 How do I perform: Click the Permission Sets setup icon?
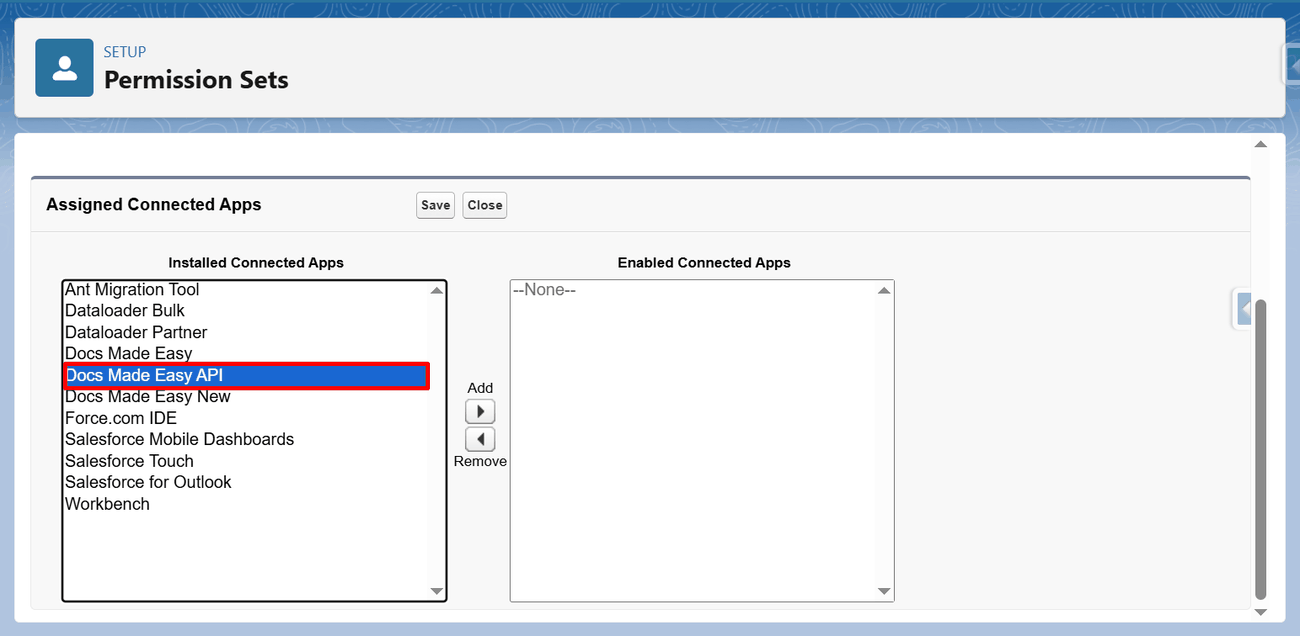(64, 68)
